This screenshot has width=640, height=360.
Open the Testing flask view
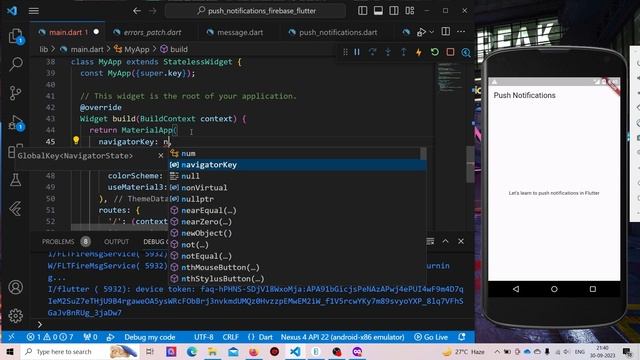click(x=16, y=180)
